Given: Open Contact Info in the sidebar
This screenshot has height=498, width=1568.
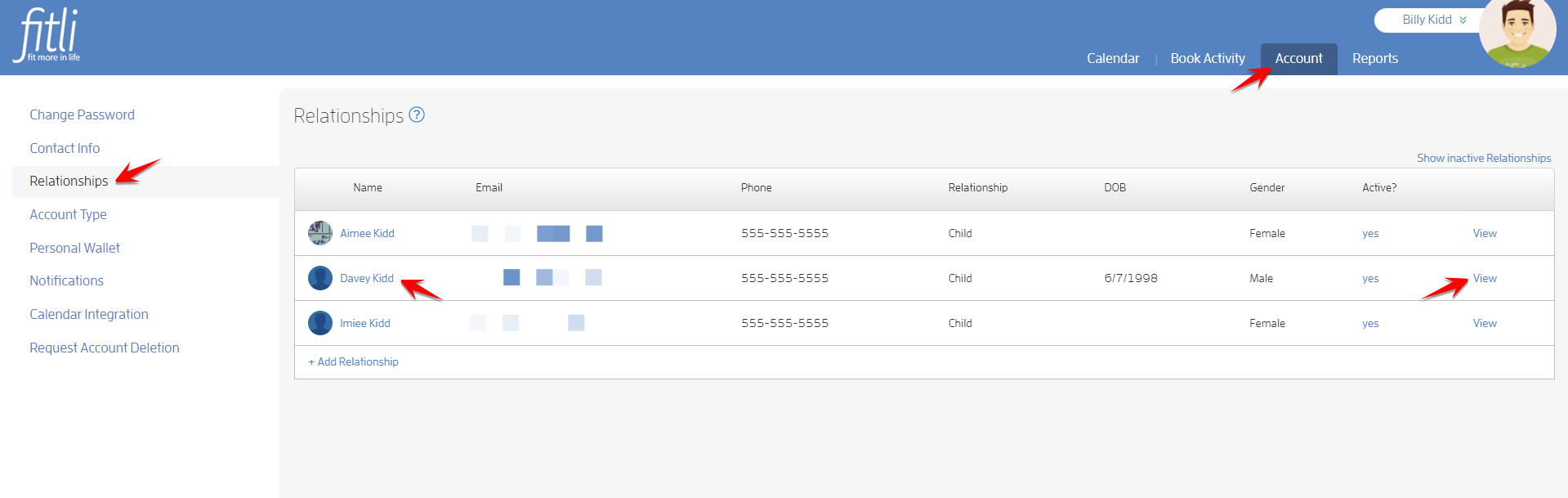Looking at the screenshot, I should pyautogui.click(x=65, y=148).
